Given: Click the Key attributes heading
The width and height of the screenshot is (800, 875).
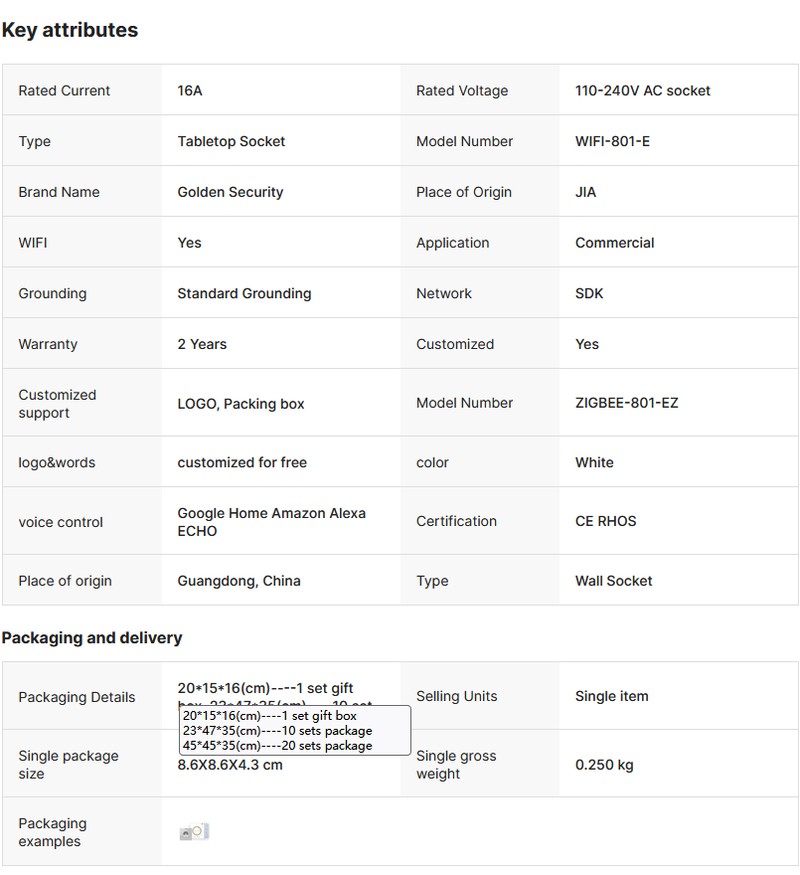Looking at the screenshot, I should click(x=70, y=30).
